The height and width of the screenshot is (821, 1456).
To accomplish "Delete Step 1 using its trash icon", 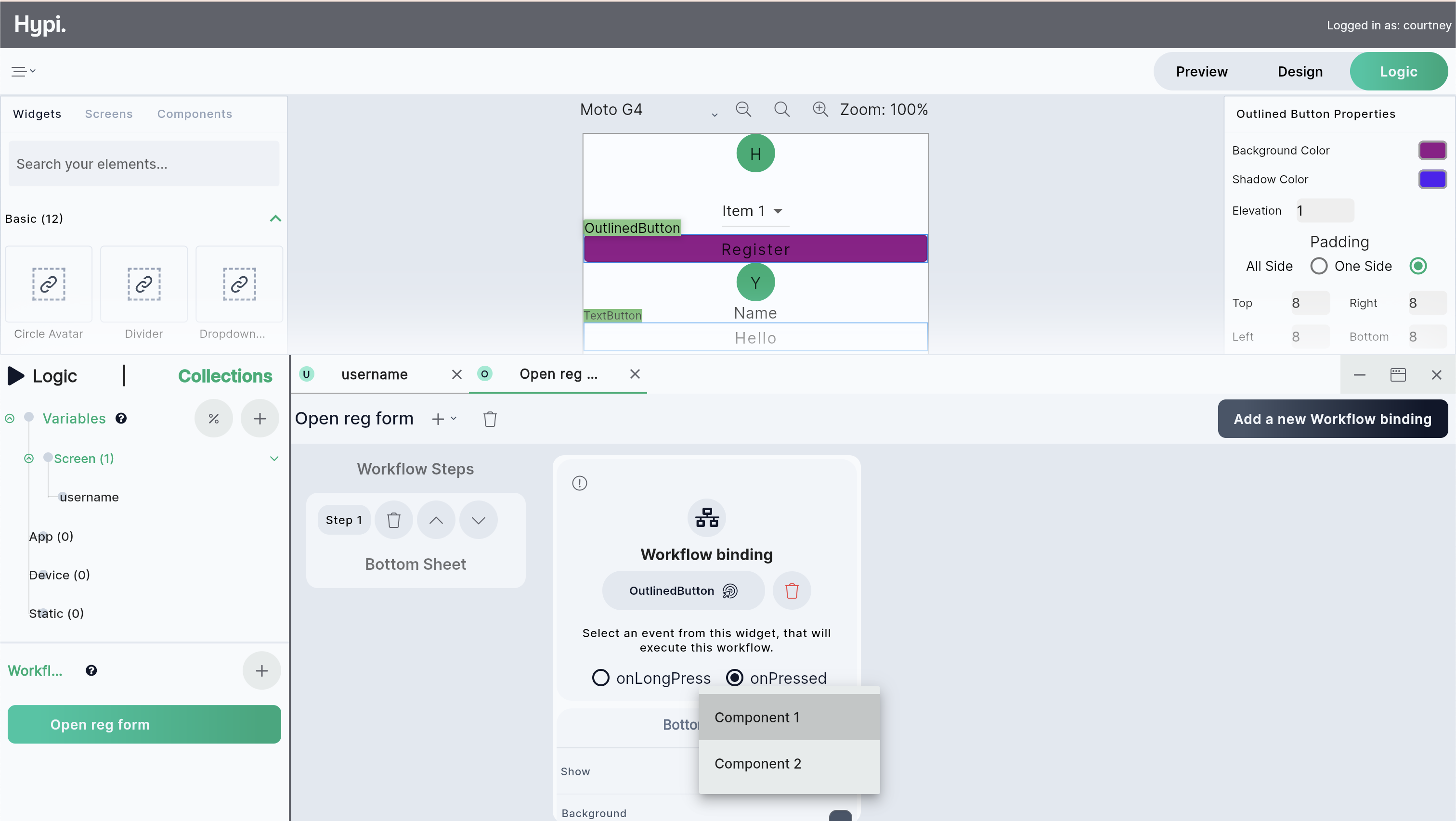I will point(394,519).
